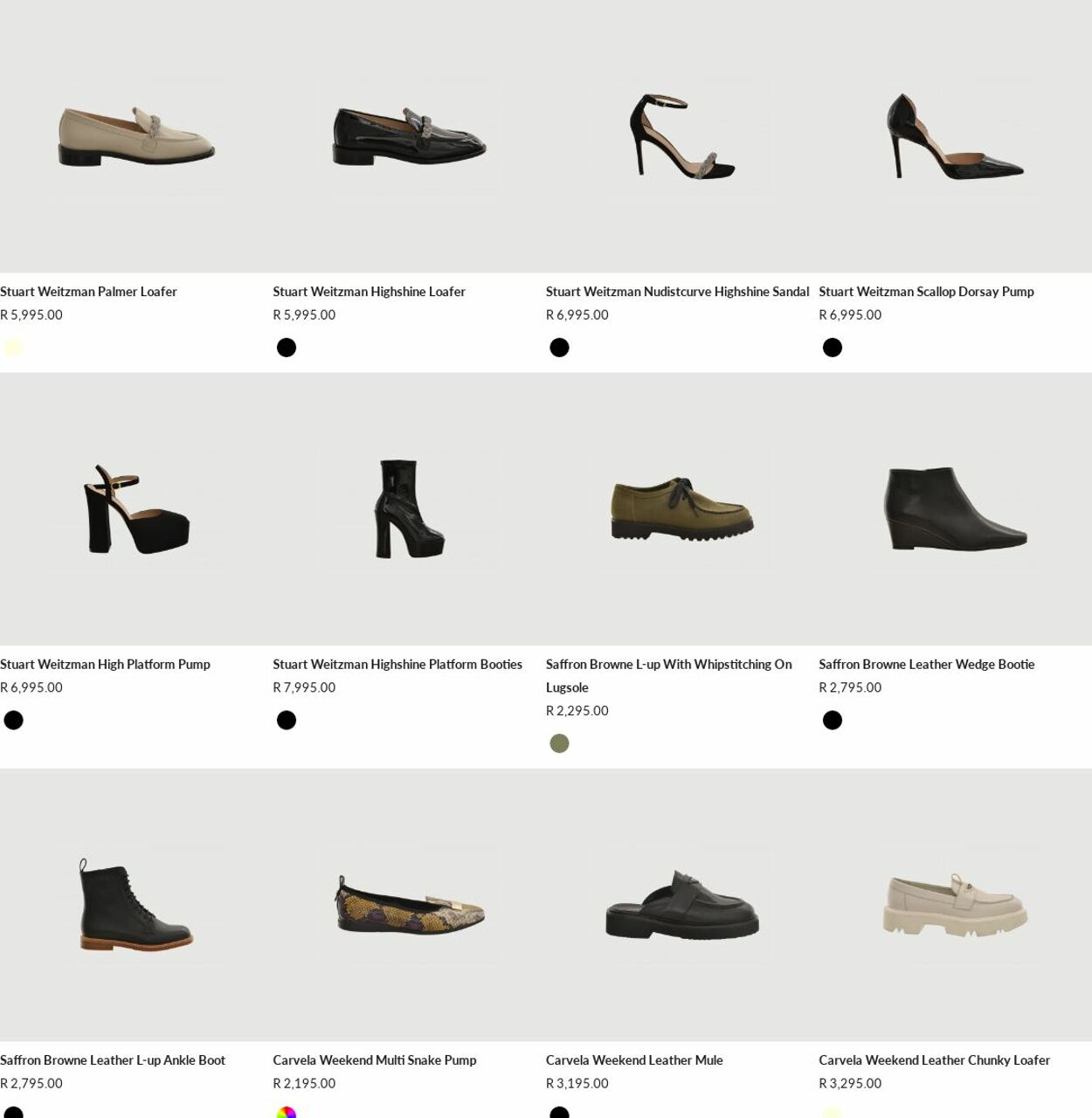
Task: Open Stuart Weitzman Nudistcurve Highshine Sandal link
Action: pyautogui.click(x=677, y=292)
